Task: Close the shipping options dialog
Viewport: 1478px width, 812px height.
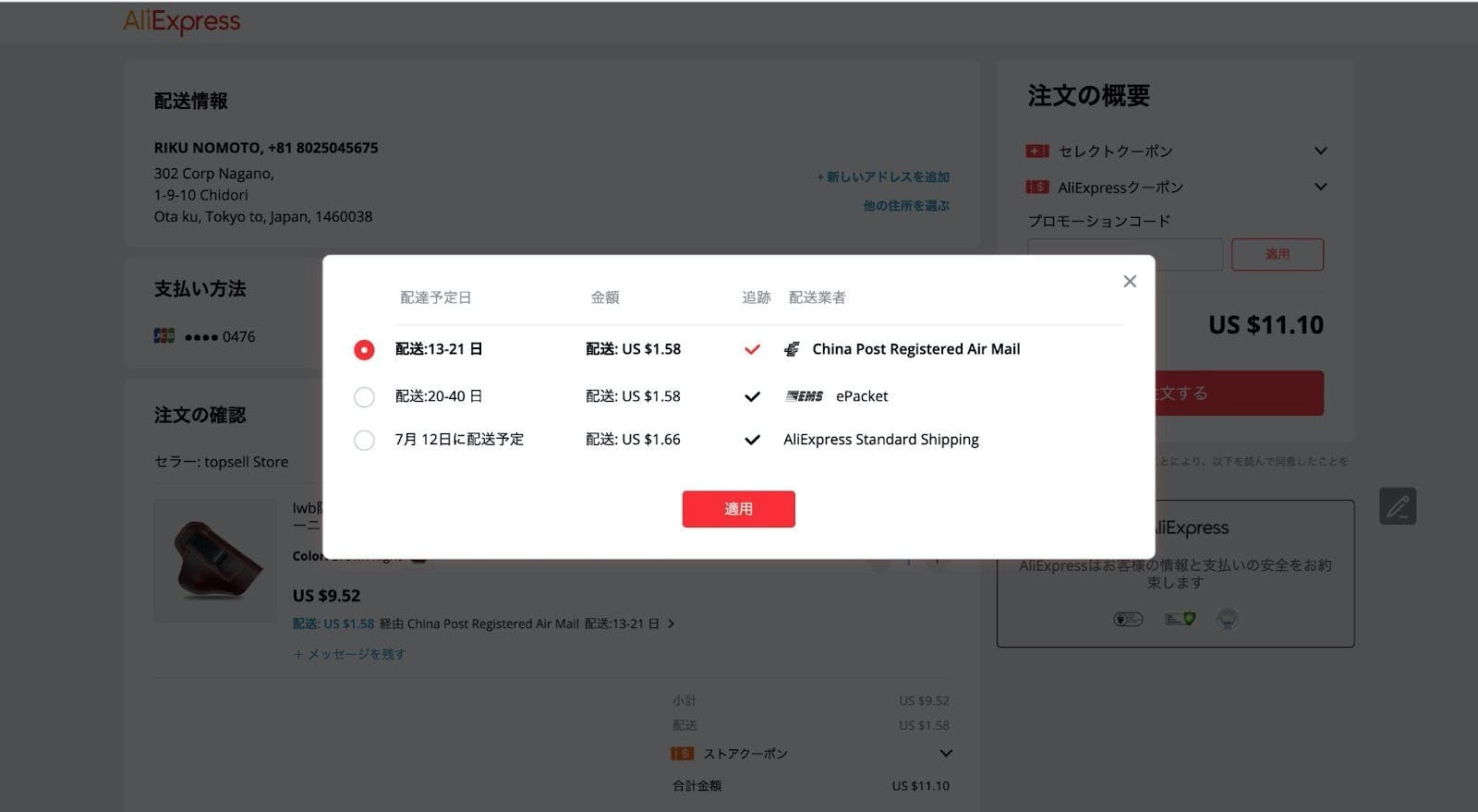Action: [1129, 282]
